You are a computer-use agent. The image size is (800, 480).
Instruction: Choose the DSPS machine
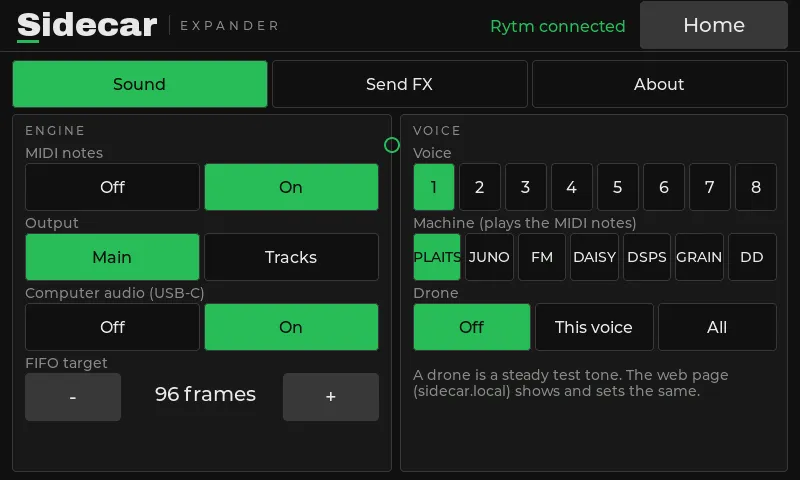647,257
